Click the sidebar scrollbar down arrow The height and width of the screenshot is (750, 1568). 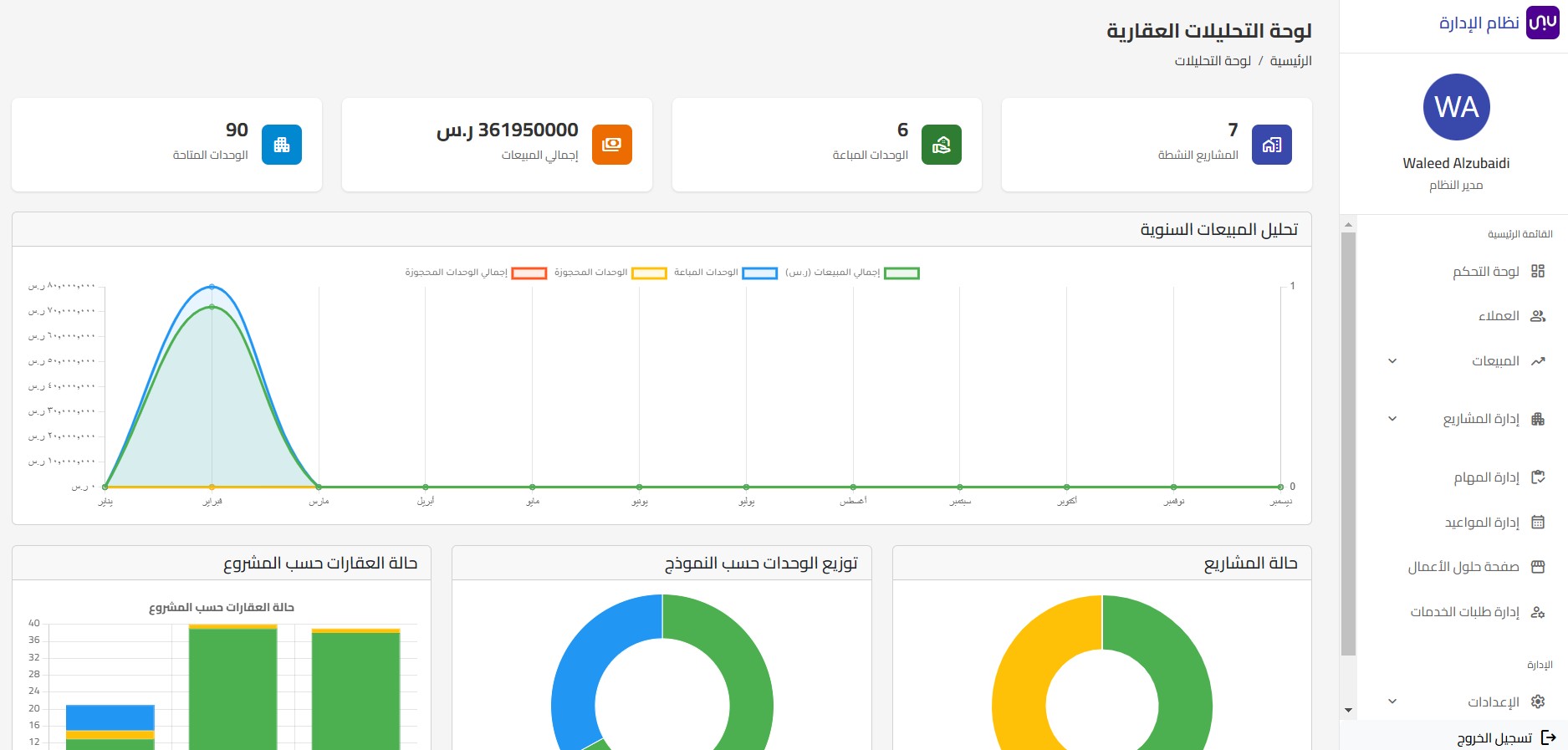pos(1348,711)
